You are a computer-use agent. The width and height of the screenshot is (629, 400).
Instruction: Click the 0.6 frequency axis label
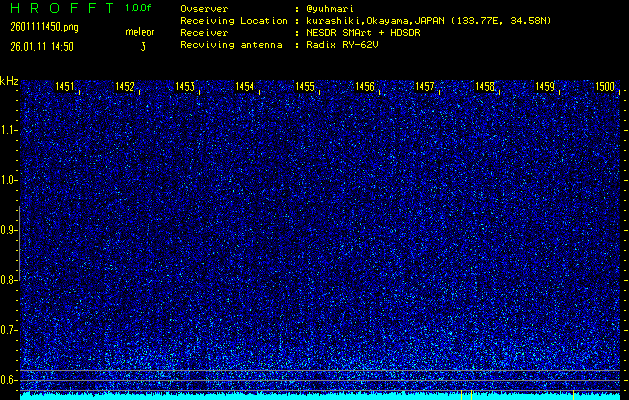(x=9, y=380)
